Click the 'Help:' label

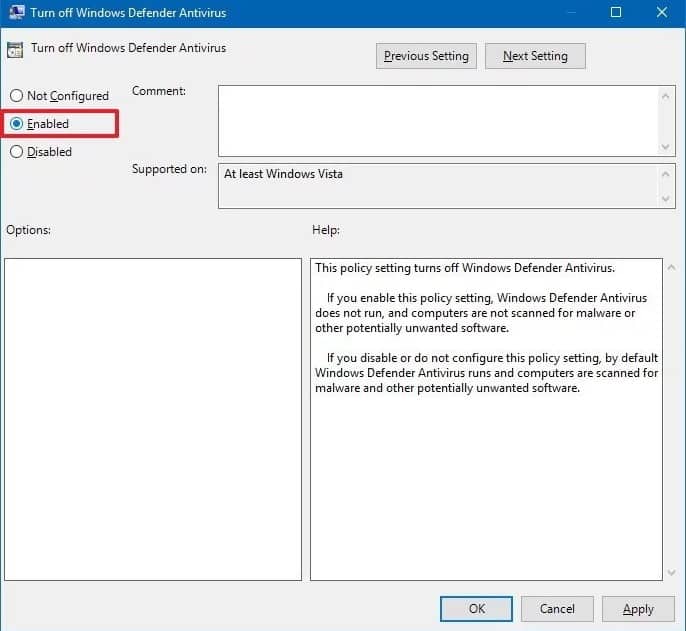coord(326,230)
